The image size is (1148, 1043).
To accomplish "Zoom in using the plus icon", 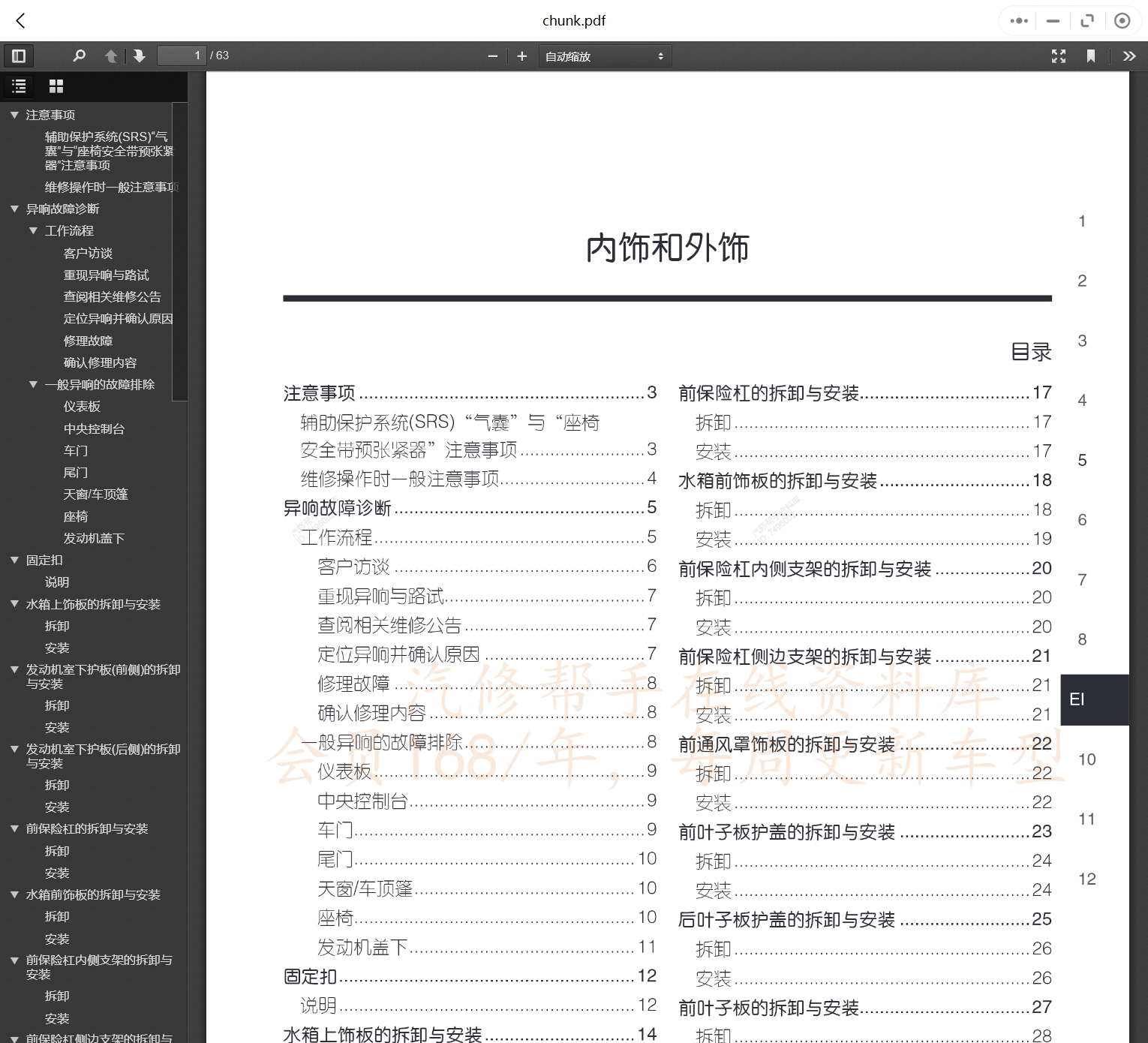I will pyautogui.click(x=521, y=56).
